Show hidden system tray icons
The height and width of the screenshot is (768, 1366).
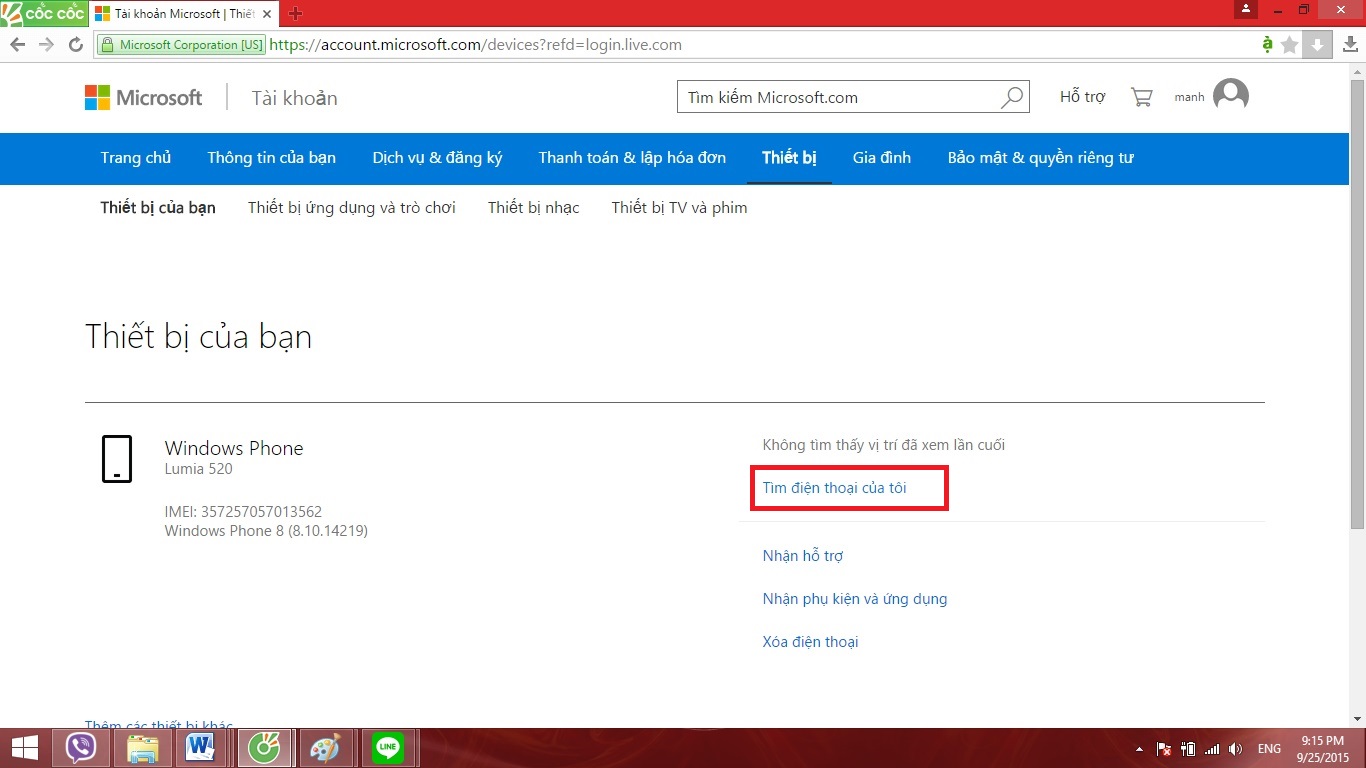pos(1140,749)
